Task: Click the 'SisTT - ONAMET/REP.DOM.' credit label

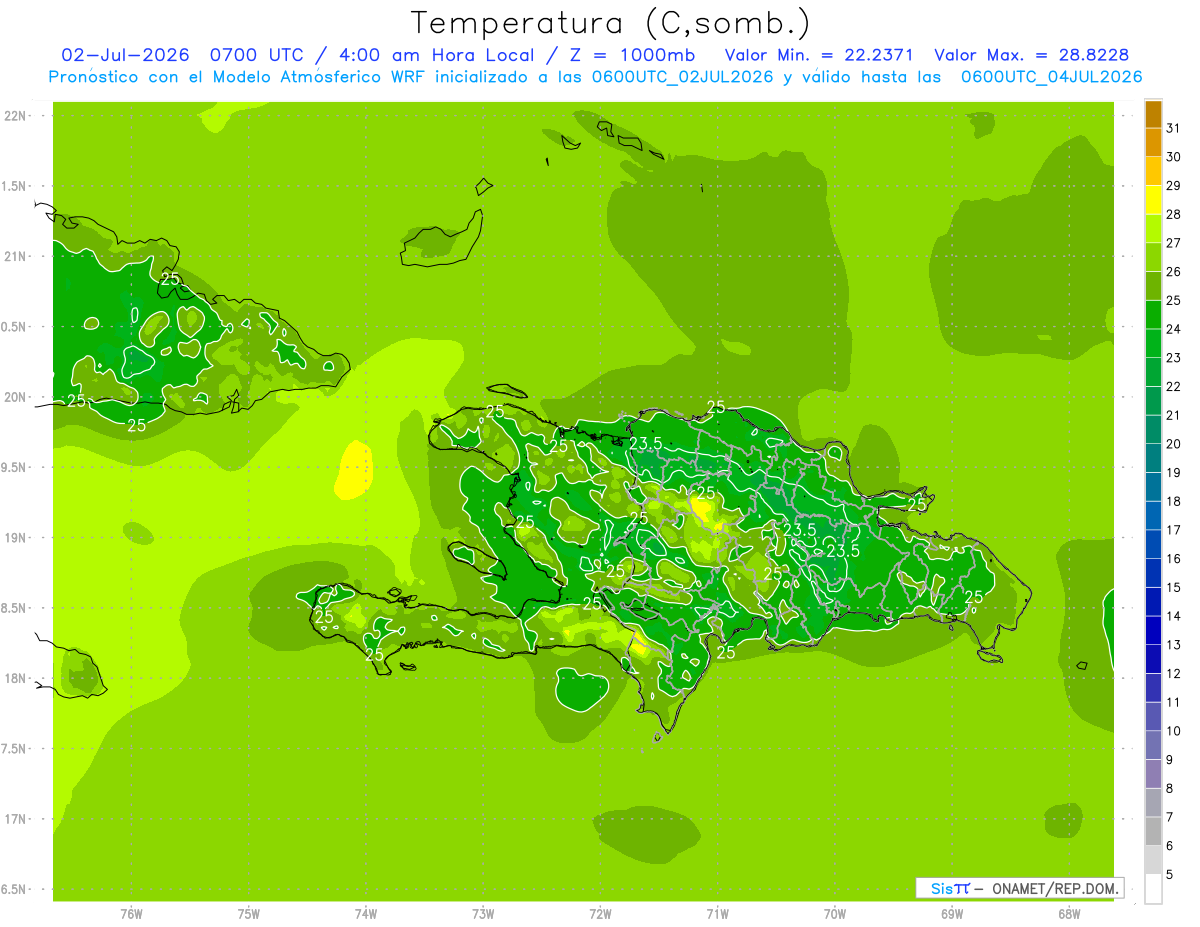Action: pyautogui.click(x=1020, y=888)
